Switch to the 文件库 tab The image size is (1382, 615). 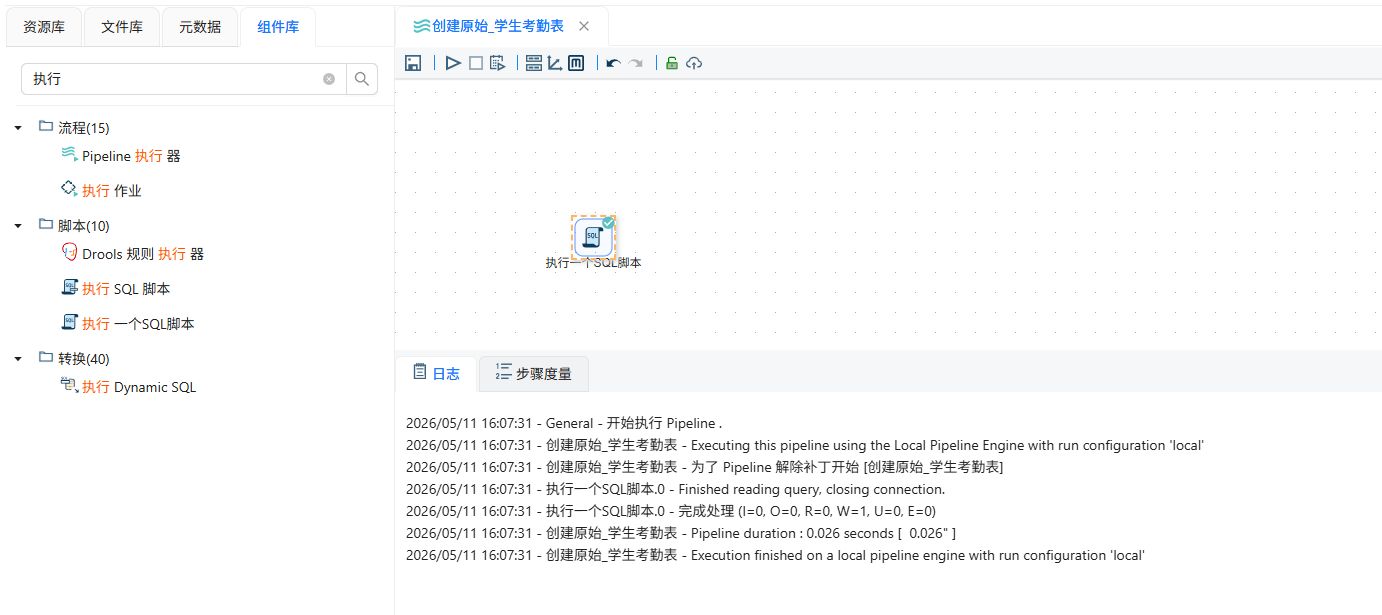(x=122, y=27)
